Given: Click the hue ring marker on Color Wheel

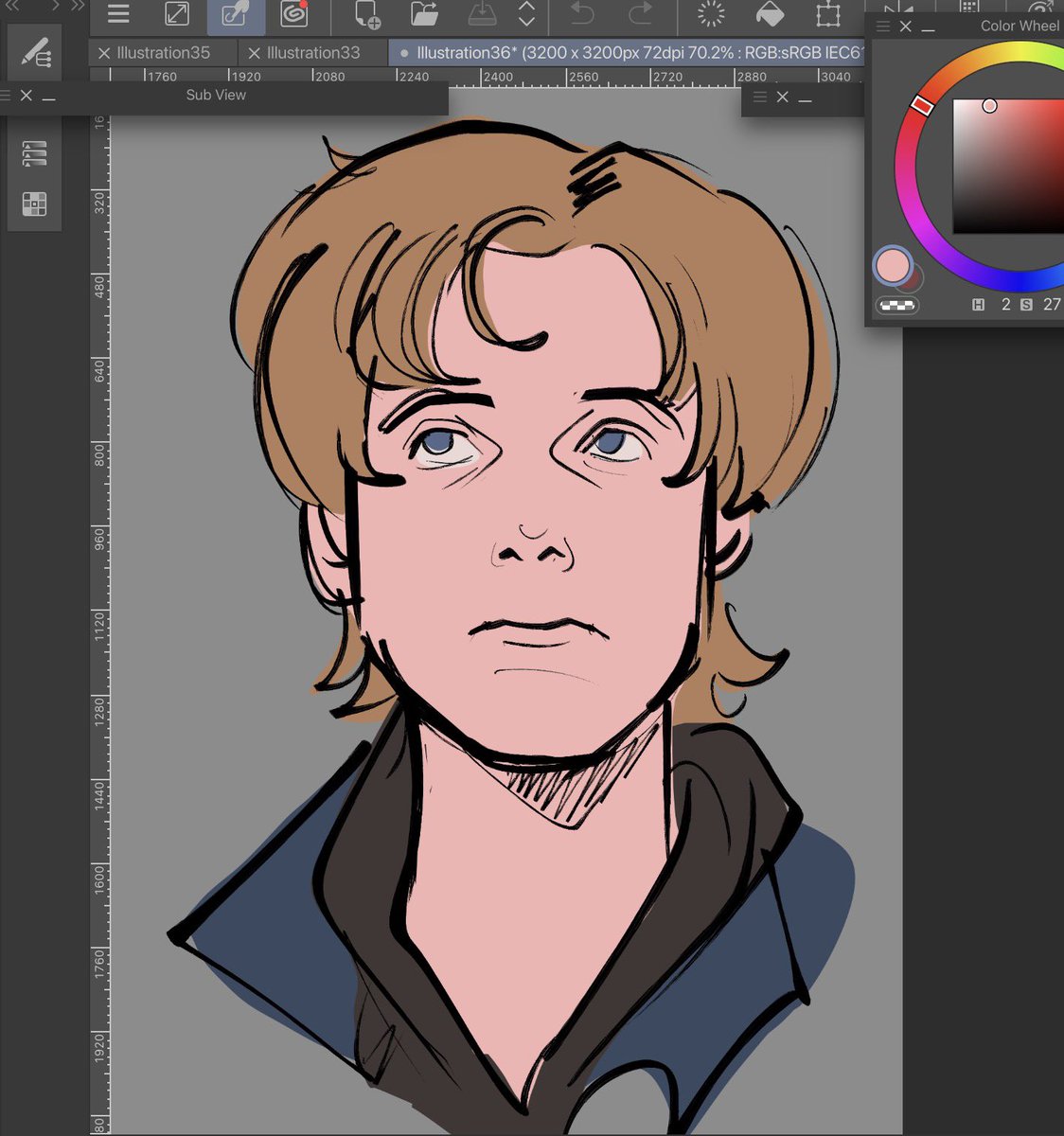Looking at the screenshot, I should (x=922, y=105).
